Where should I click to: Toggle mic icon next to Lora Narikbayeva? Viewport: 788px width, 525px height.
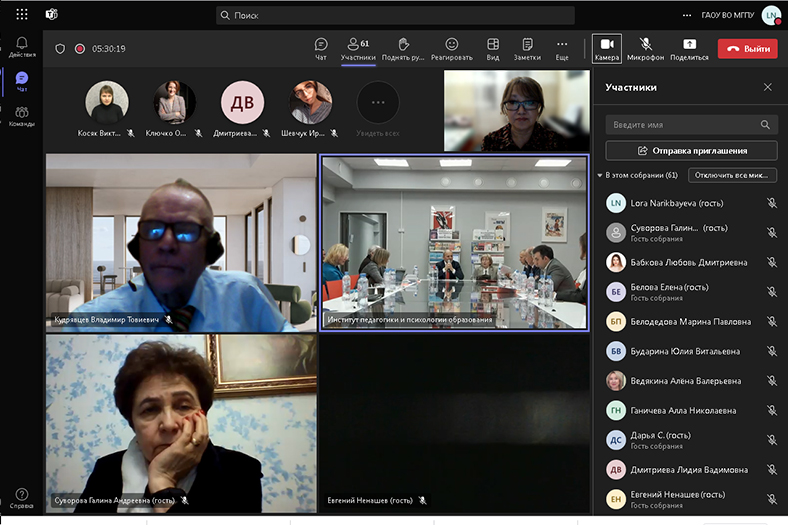771,203
